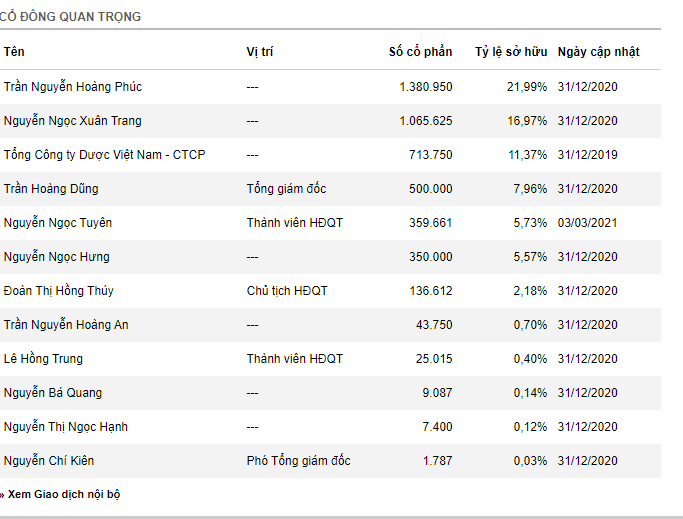Screen dimensions: 683x519
Task: Click the CỔ ĐÔNG QUAN TRỌNG section title
Action: [x=72, y=17]
